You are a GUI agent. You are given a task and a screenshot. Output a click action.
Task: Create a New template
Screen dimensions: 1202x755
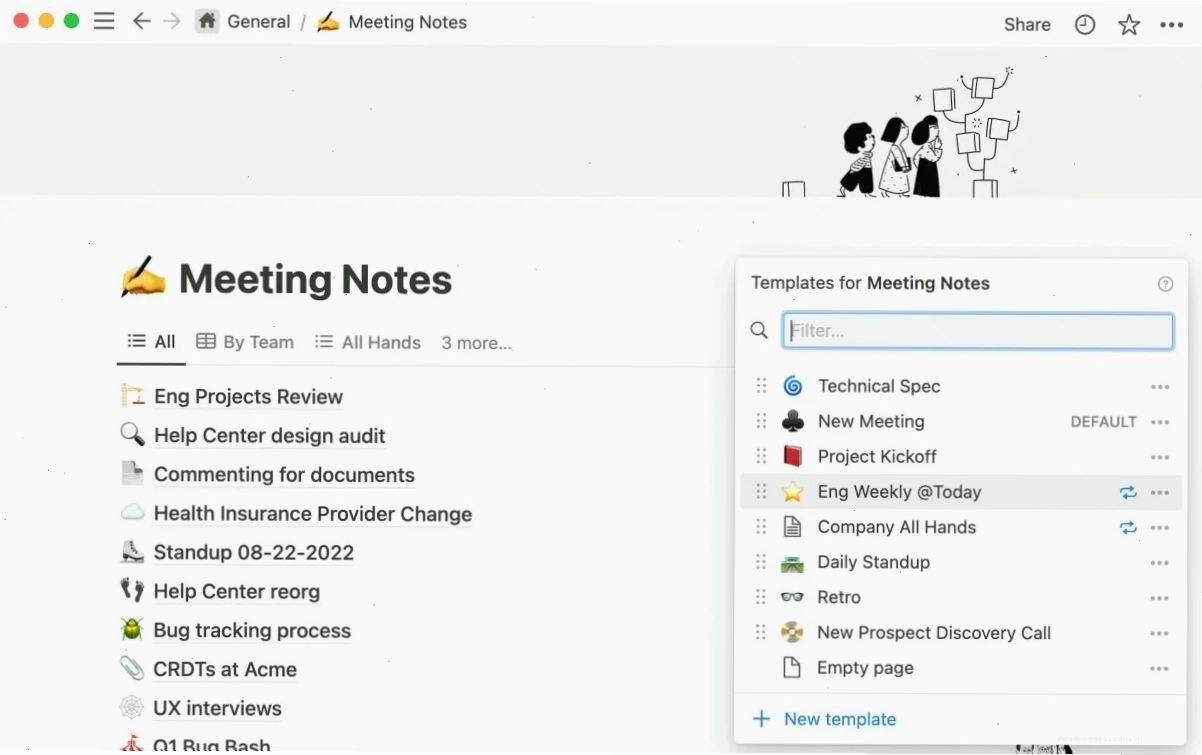[825, 719]
